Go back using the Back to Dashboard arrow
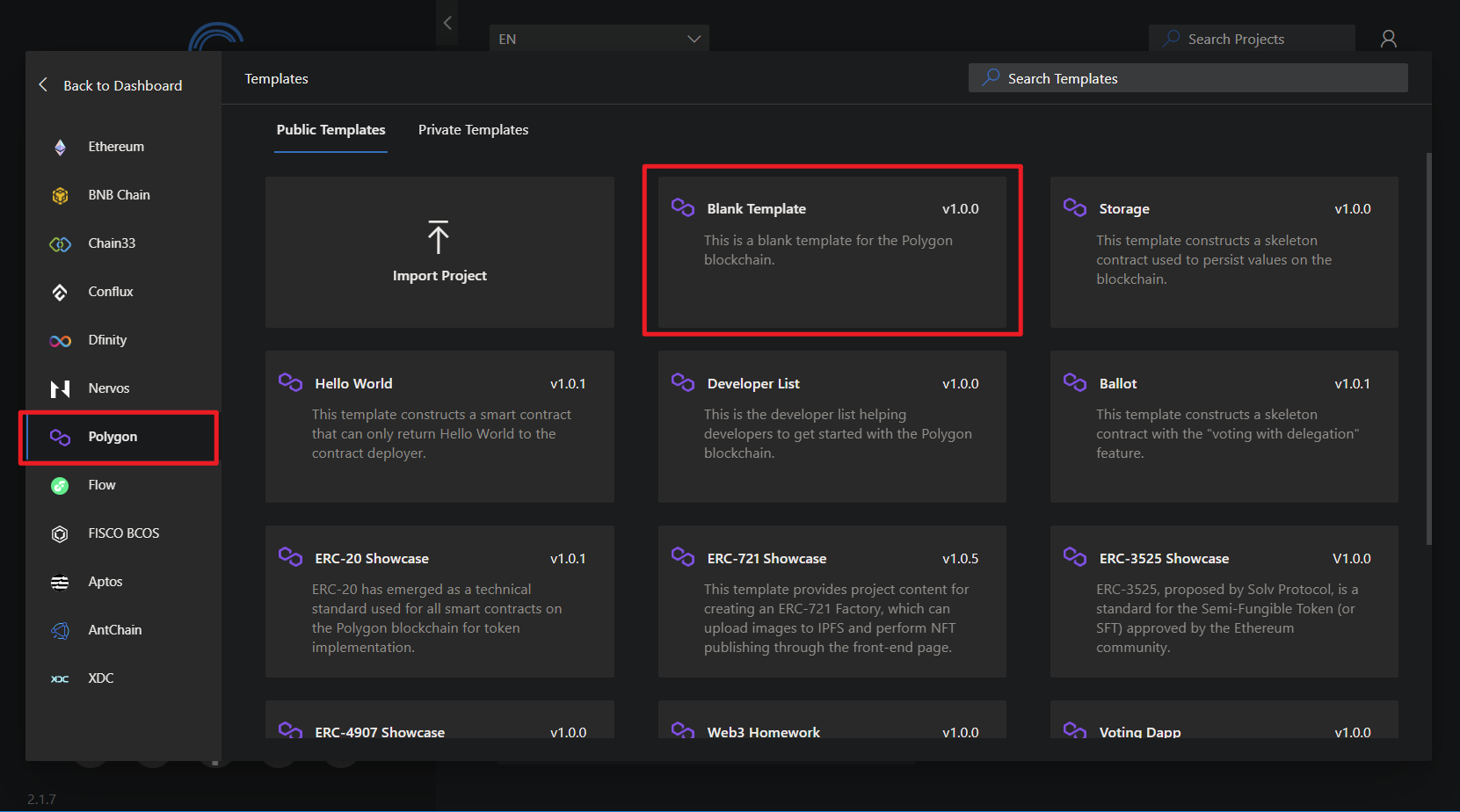 (x=43, y=84)
